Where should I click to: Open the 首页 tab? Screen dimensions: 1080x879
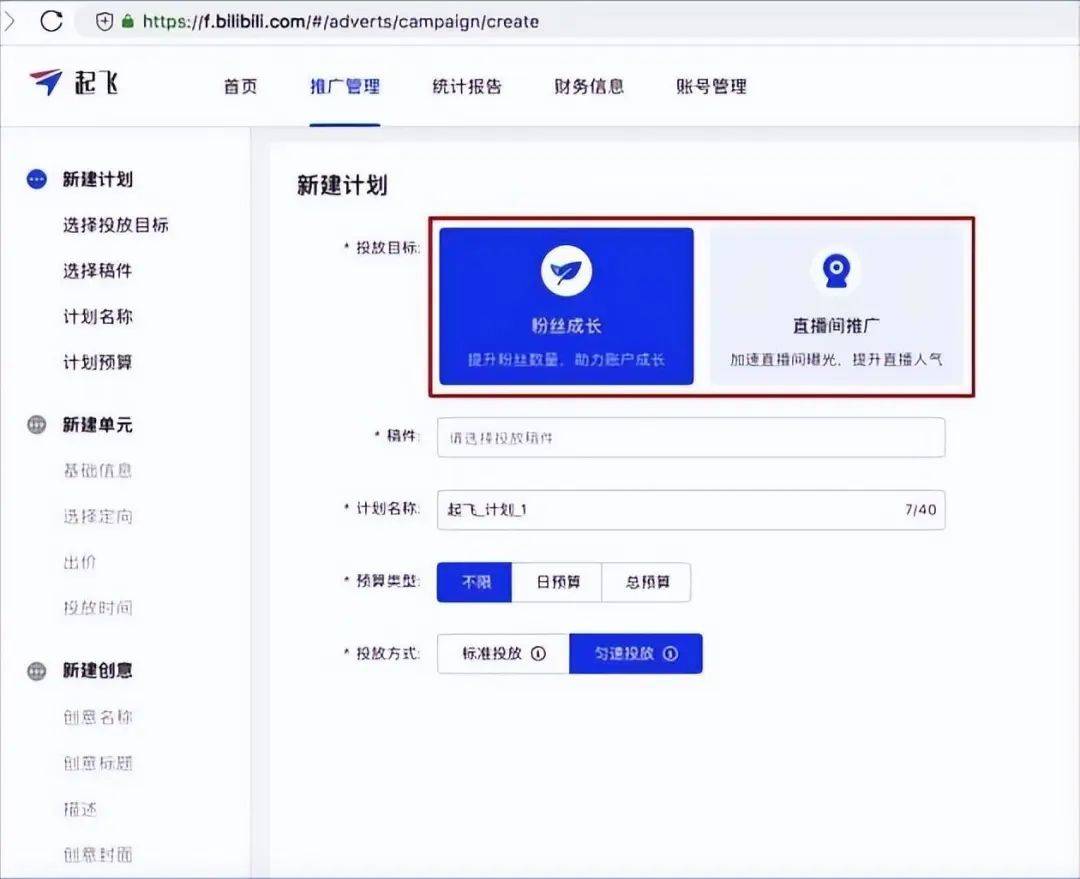[x=240, y=86]
